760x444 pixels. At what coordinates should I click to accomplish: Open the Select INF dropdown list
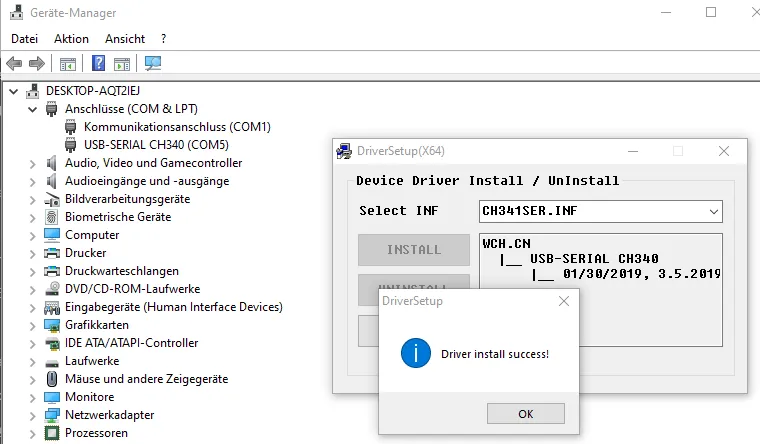[712, 211]
